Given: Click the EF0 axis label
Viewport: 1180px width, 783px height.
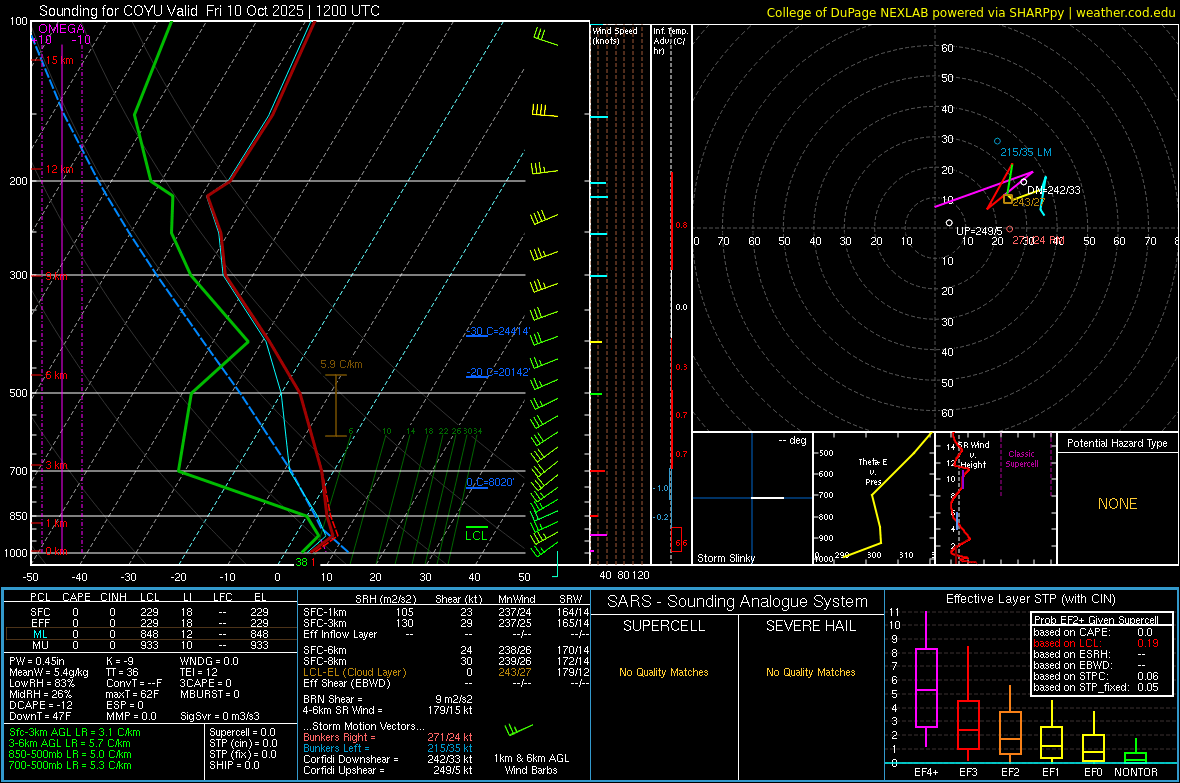Looking at the screenshot, I should (1093, 772).
